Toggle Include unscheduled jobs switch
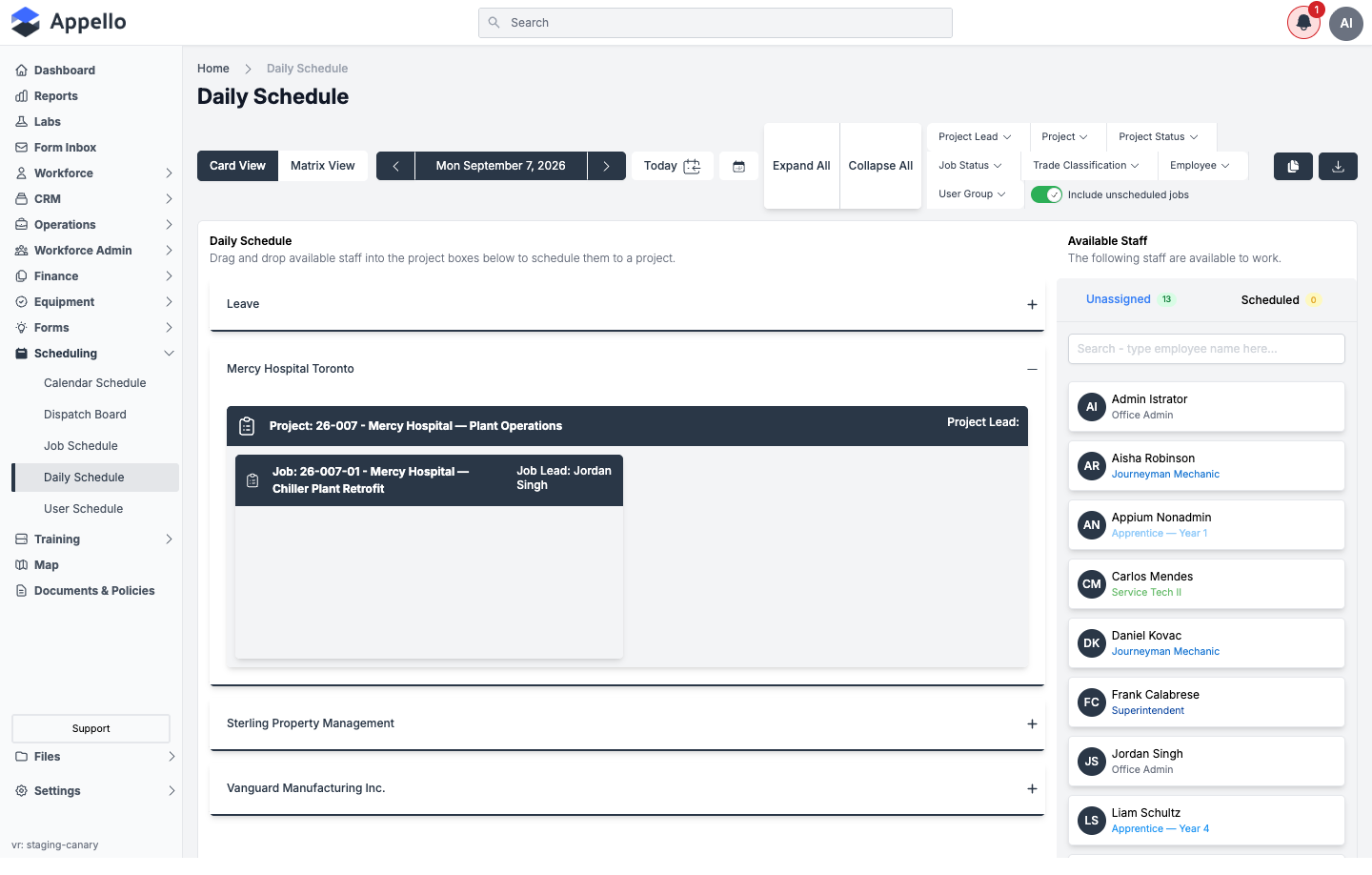 coord(1046,194)
